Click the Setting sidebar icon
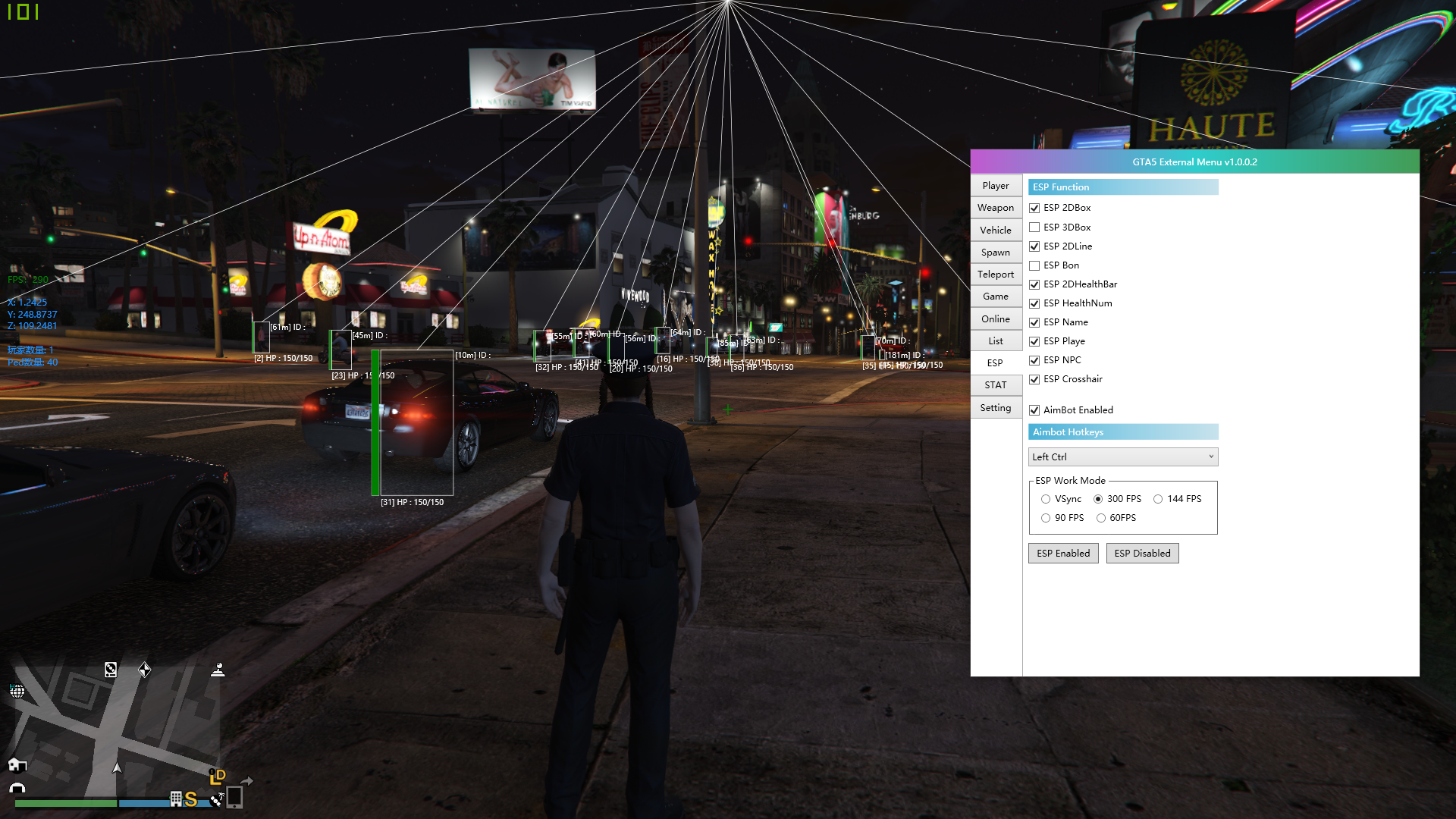 click(996, 407)
